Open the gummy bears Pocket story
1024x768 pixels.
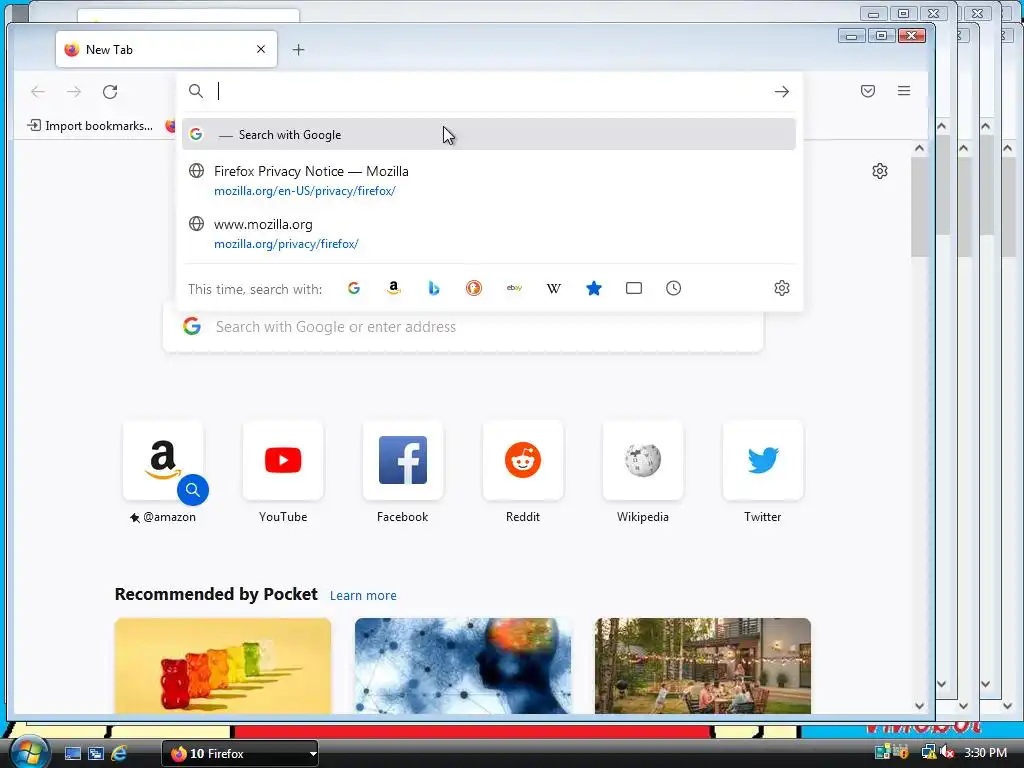[223, 665]
